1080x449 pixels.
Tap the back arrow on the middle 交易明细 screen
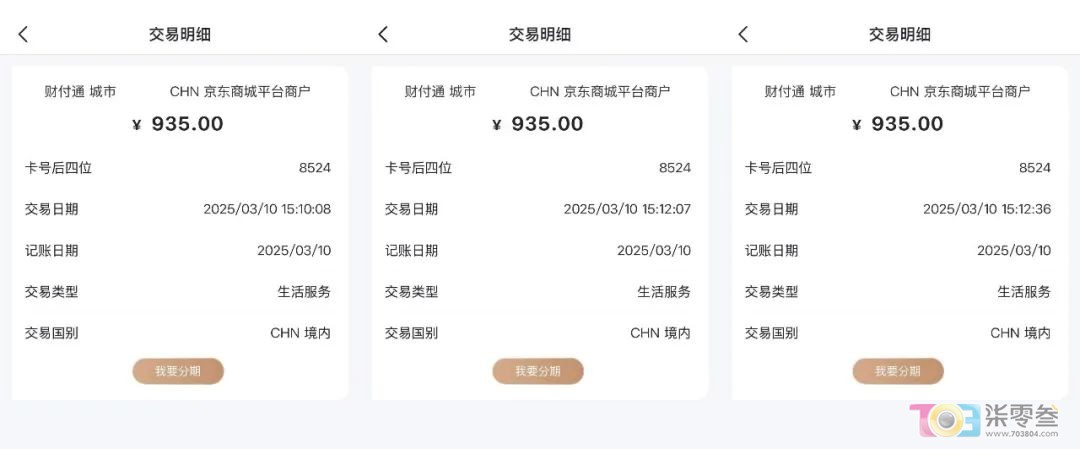[384, 34]
